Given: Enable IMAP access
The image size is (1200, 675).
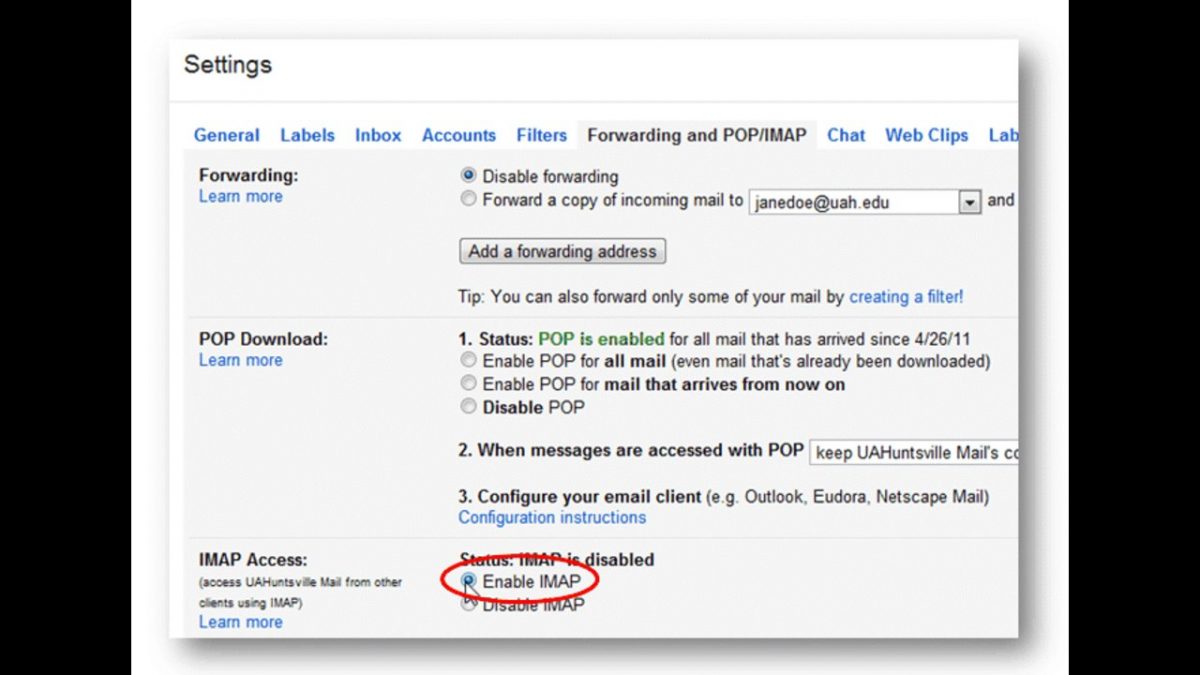Looking at the screenshot, I should pos(468,581).
